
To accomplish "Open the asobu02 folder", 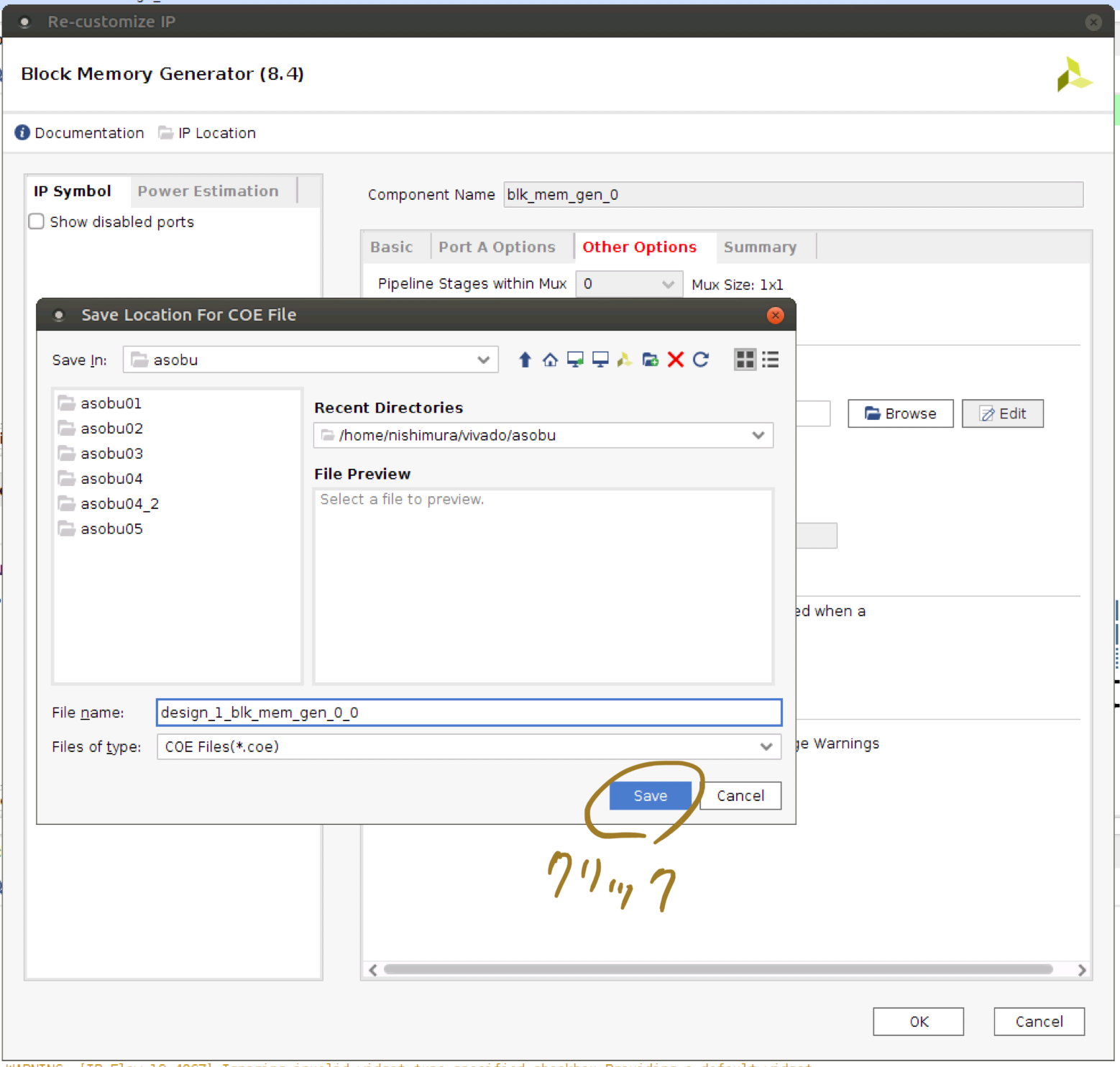I will pyautogui.click(x=101, y=429).
